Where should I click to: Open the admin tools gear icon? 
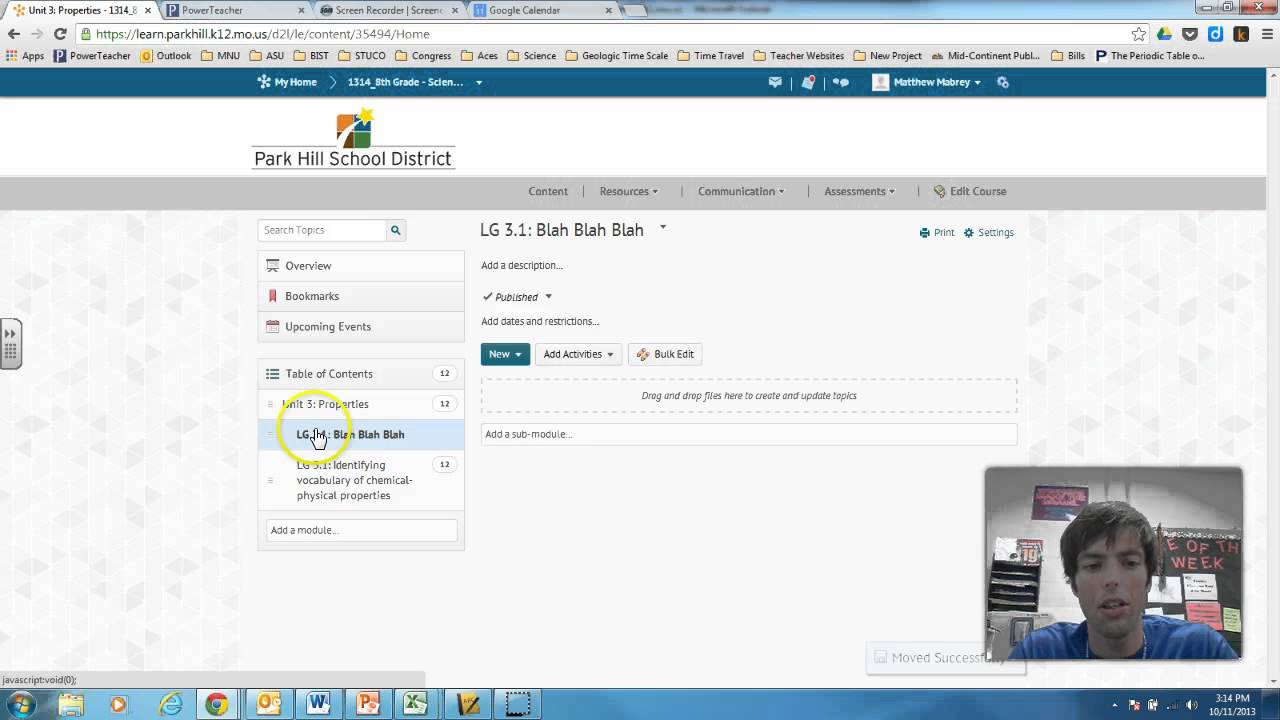tap(1003, 82)
